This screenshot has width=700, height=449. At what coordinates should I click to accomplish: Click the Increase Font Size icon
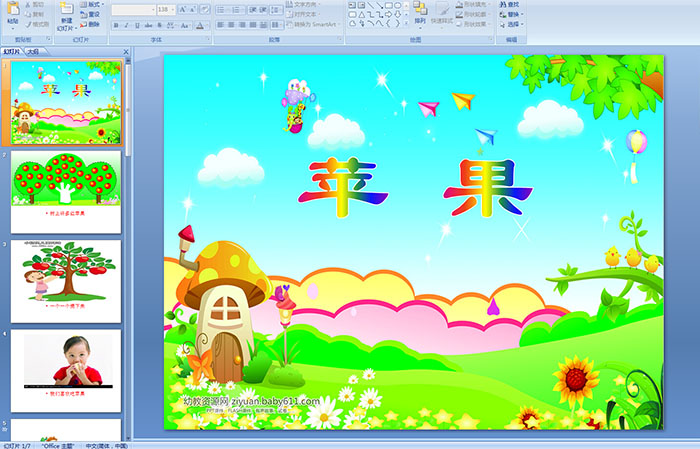pyautogui.click(x=179, y=9)
